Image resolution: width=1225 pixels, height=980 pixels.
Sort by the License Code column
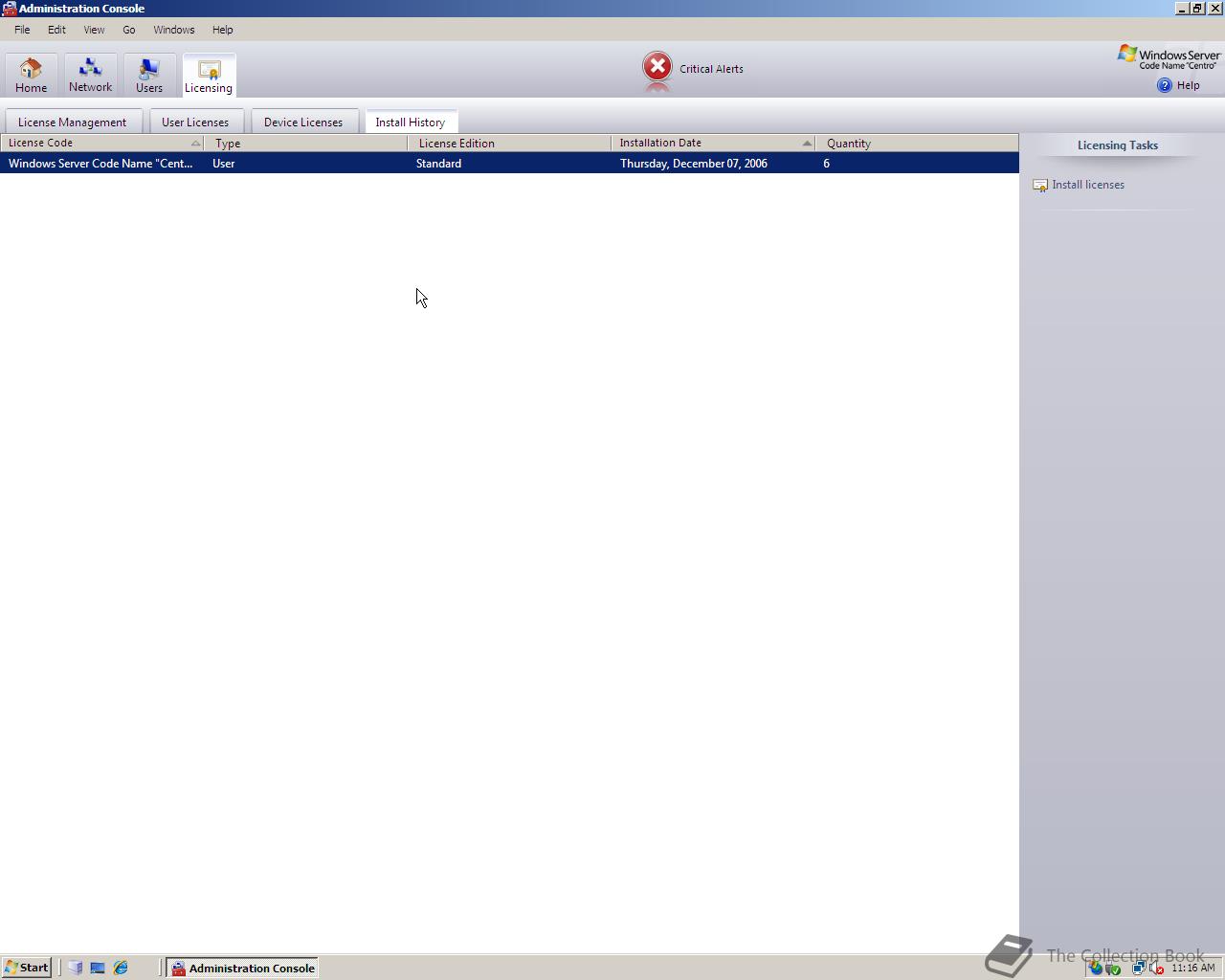(101, 143)
